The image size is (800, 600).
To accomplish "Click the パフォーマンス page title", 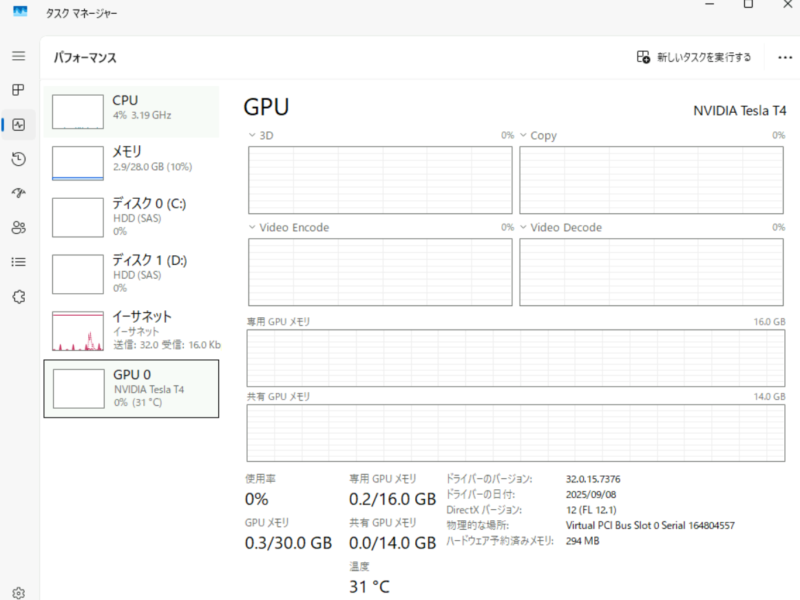I will [84, 57].
